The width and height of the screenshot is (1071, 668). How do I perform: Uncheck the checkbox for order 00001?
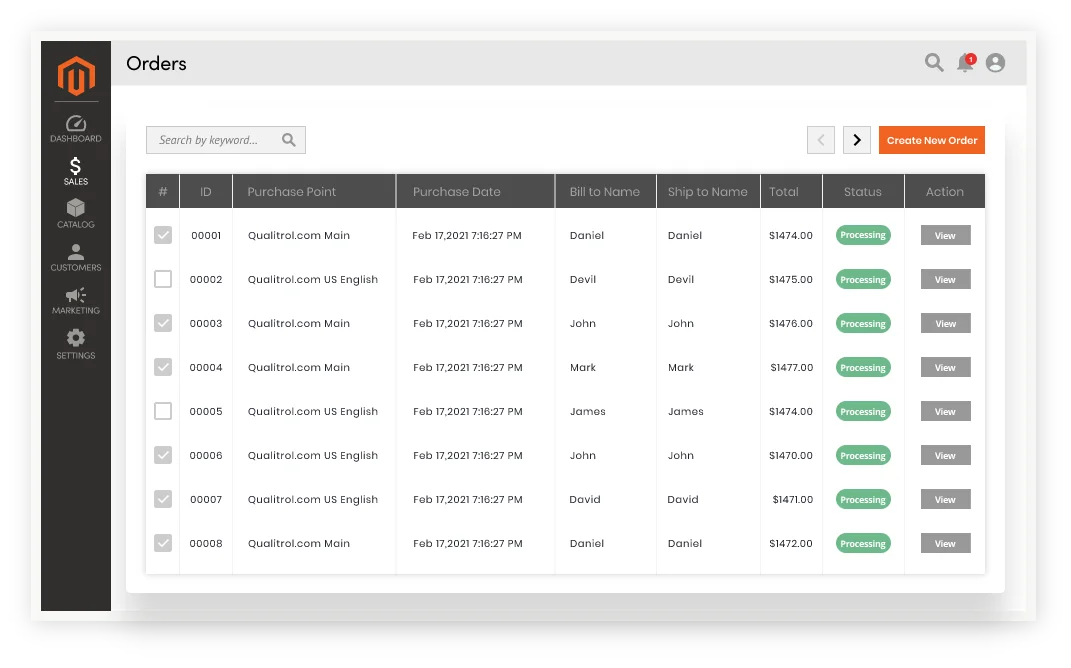point(163,235)
